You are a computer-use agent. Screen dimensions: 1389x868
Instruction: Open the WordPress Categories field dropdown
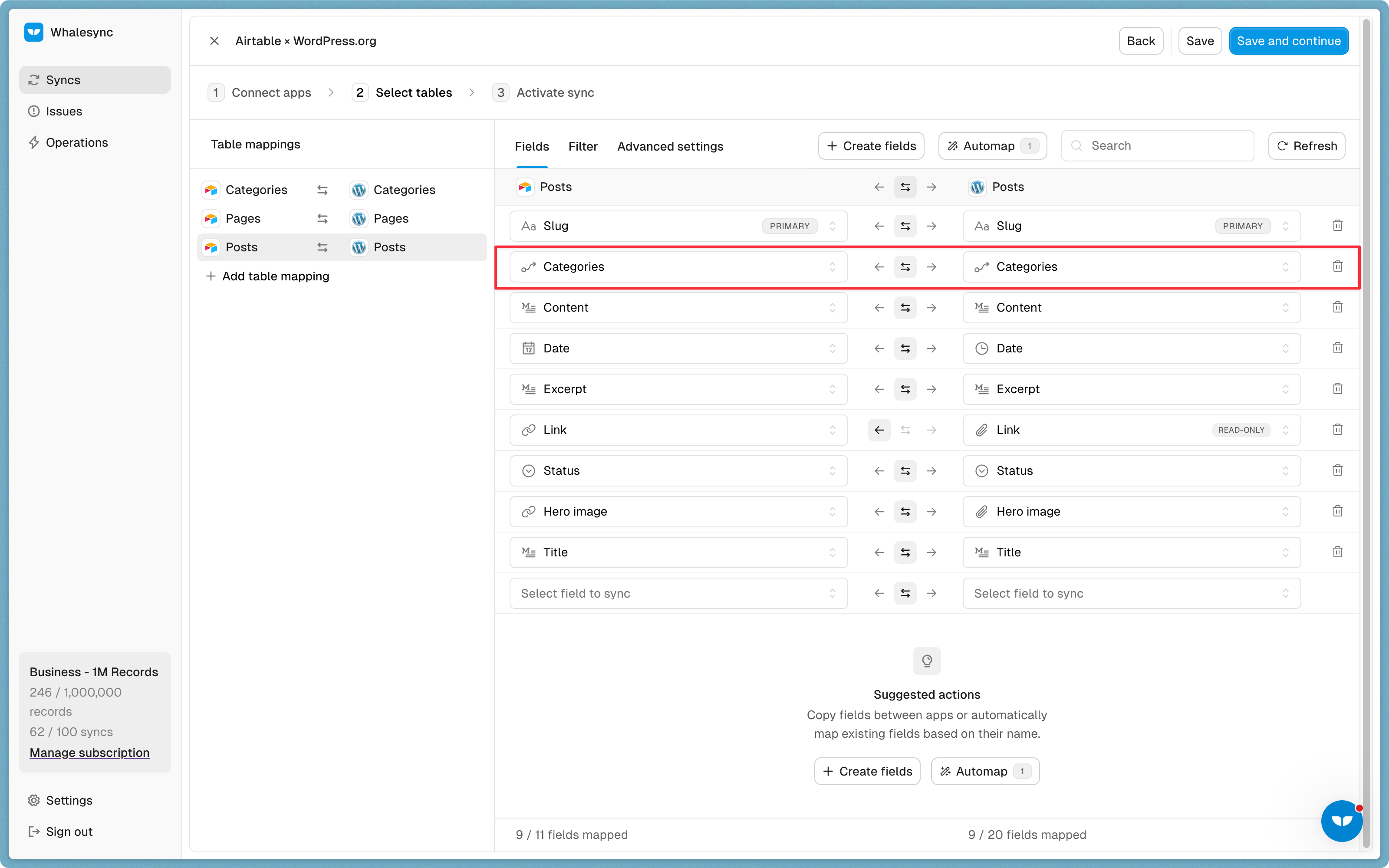tap(1131, 267)
